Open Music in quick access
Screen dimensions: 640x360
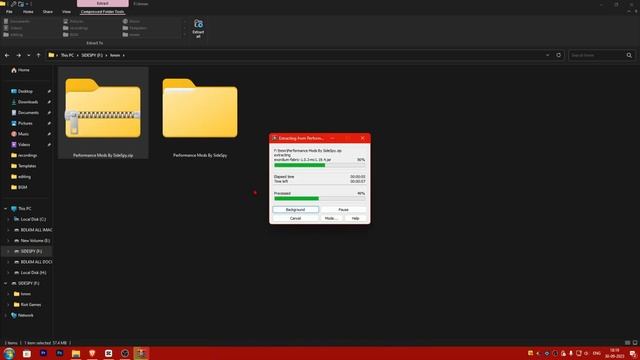coord(23,134)
